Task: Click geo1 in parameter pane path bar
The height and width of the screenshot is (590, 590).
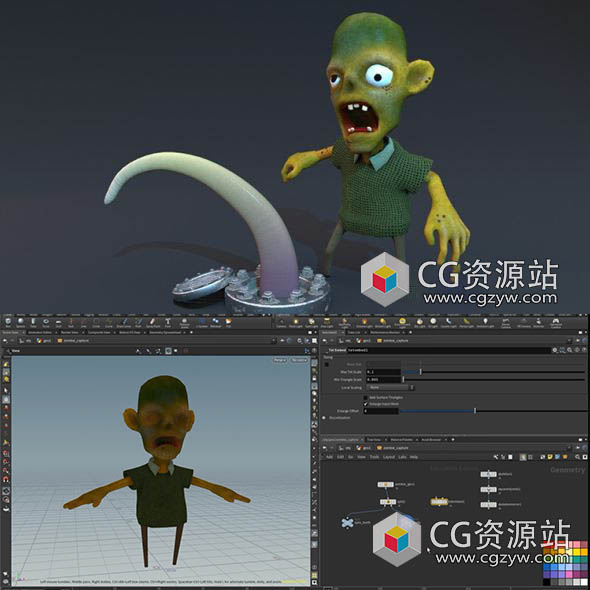Action: click(x=363, y=341)
